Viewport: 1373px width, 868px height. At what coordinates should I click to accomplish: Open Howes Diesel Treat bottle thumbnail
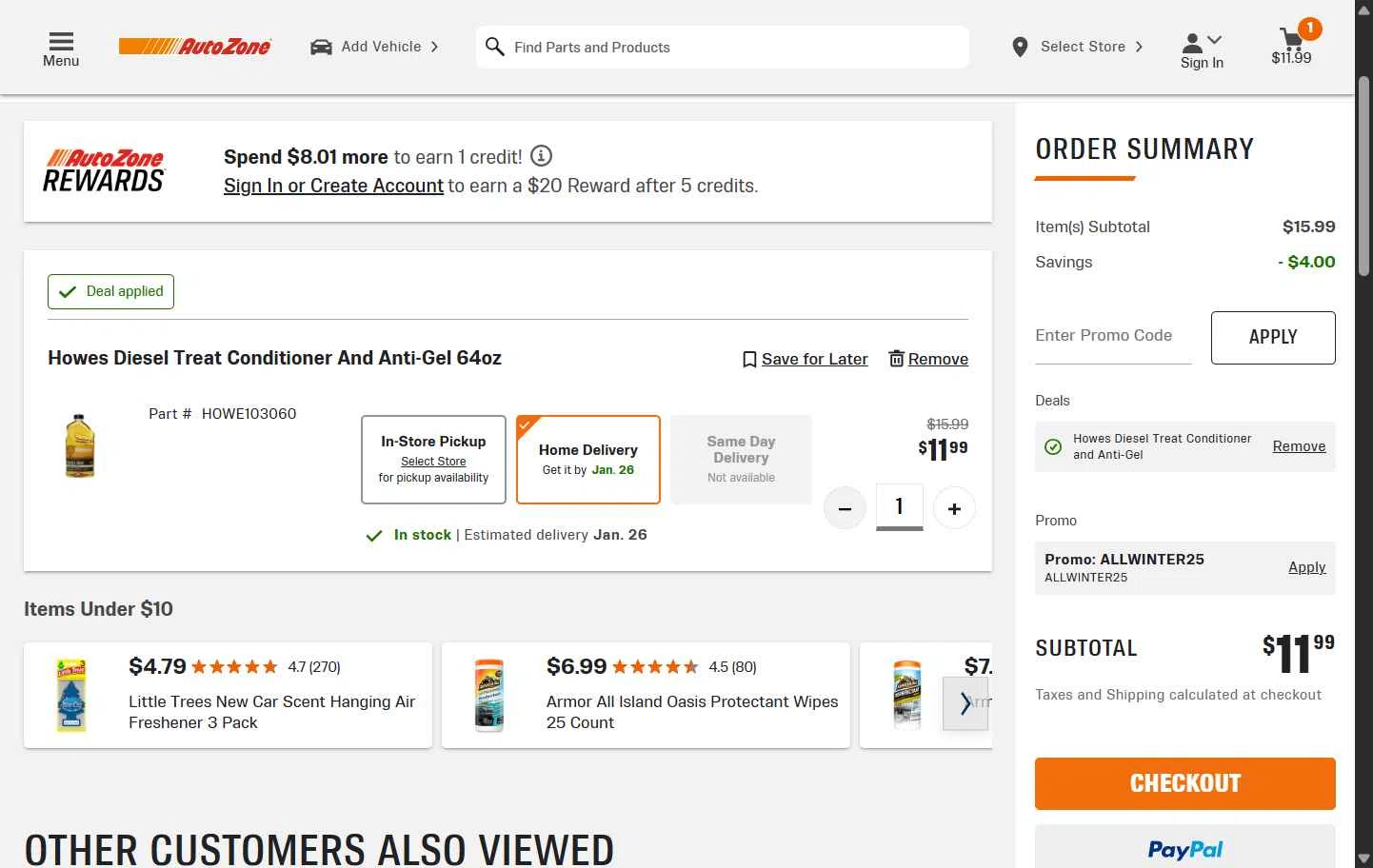point(80,445)
